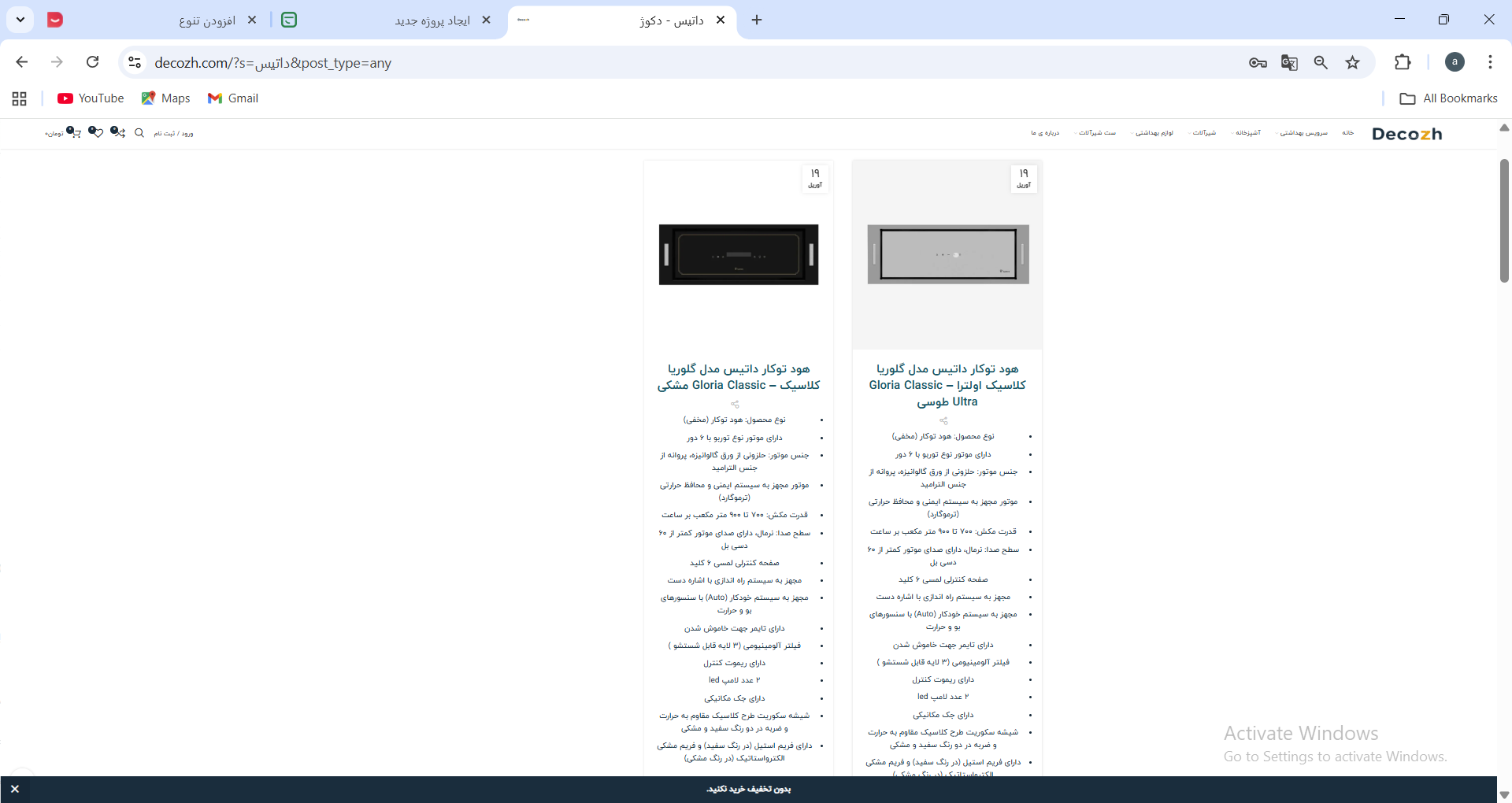This screenshot has height=803, width=1512.
Task: Open the Gloria Classic Ultra طوسی product title
Action: pyautogui.click(x=947, y=385)
